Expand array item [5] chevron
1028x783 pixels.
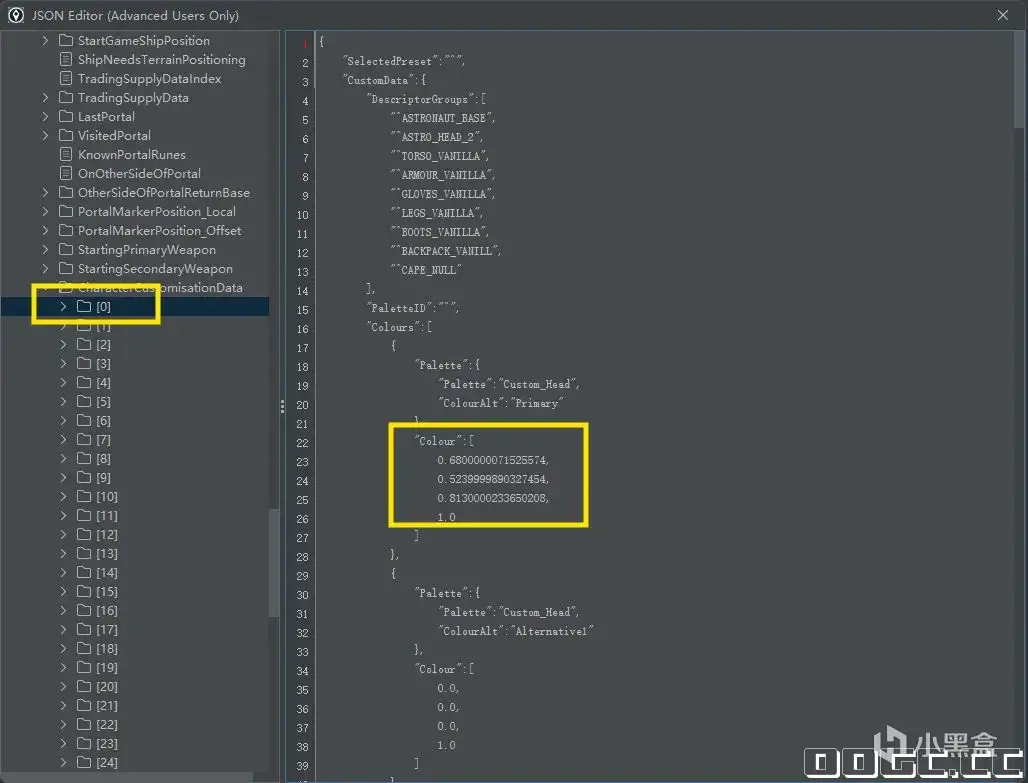63,401
